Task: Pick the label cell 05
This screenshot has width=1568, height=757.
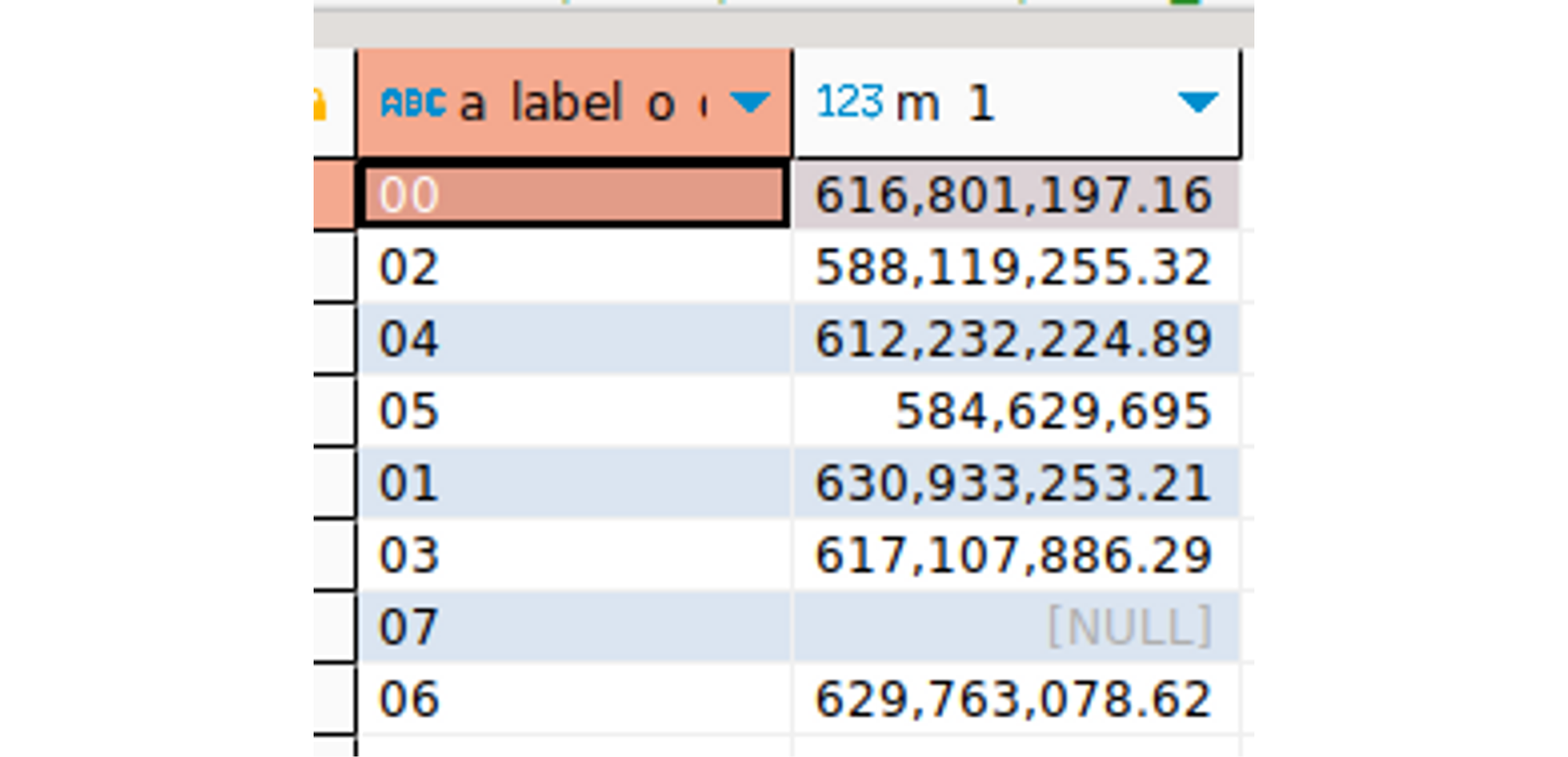Action: tap(572, 411)
